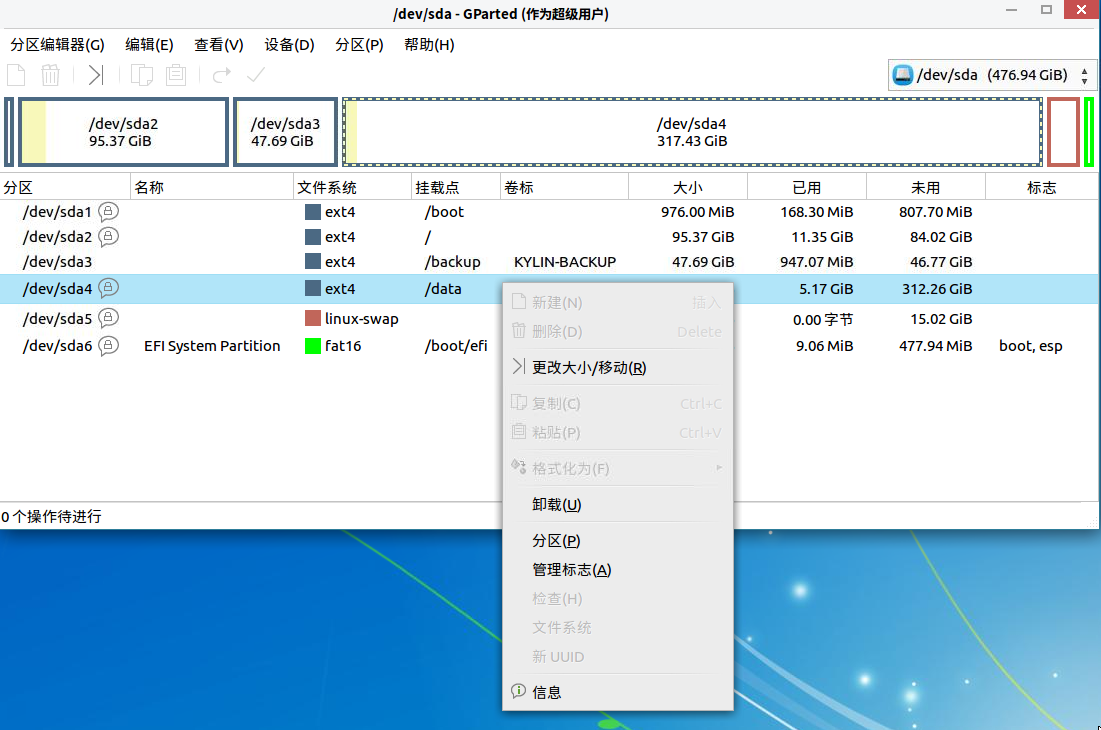1101x730 pixels.
Task: Maximize the GParted window
Action: point(1046,10)
